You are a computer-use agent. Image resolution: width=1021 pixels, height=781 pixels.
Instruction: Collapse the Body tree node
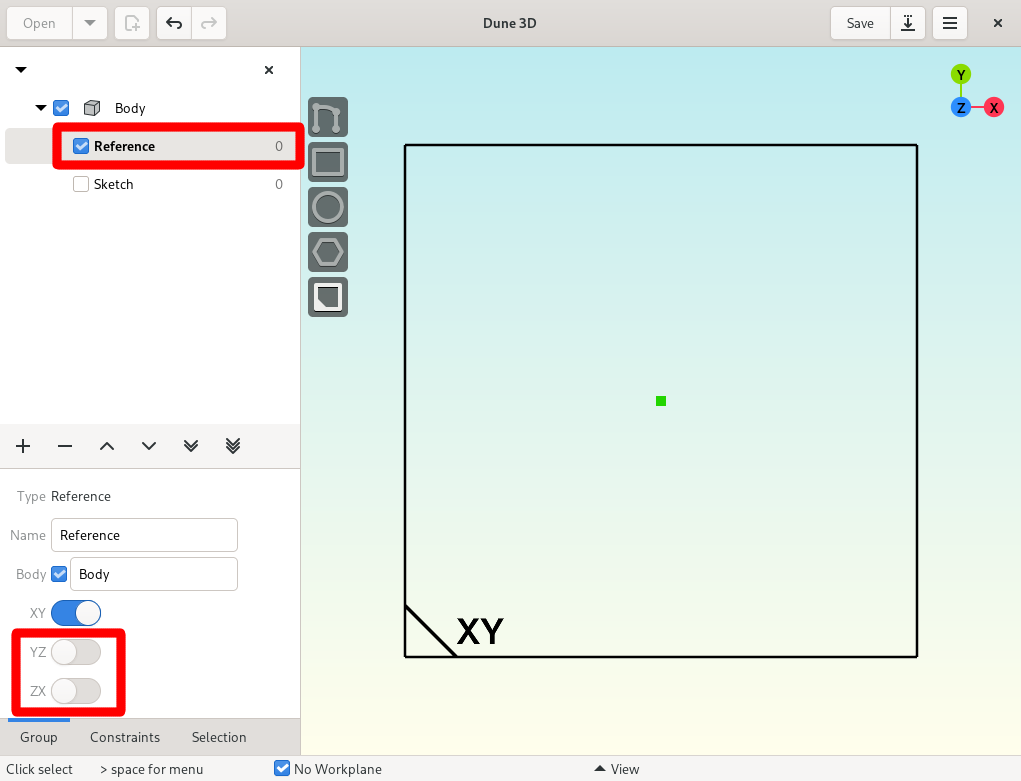click(x=40, y=108)
